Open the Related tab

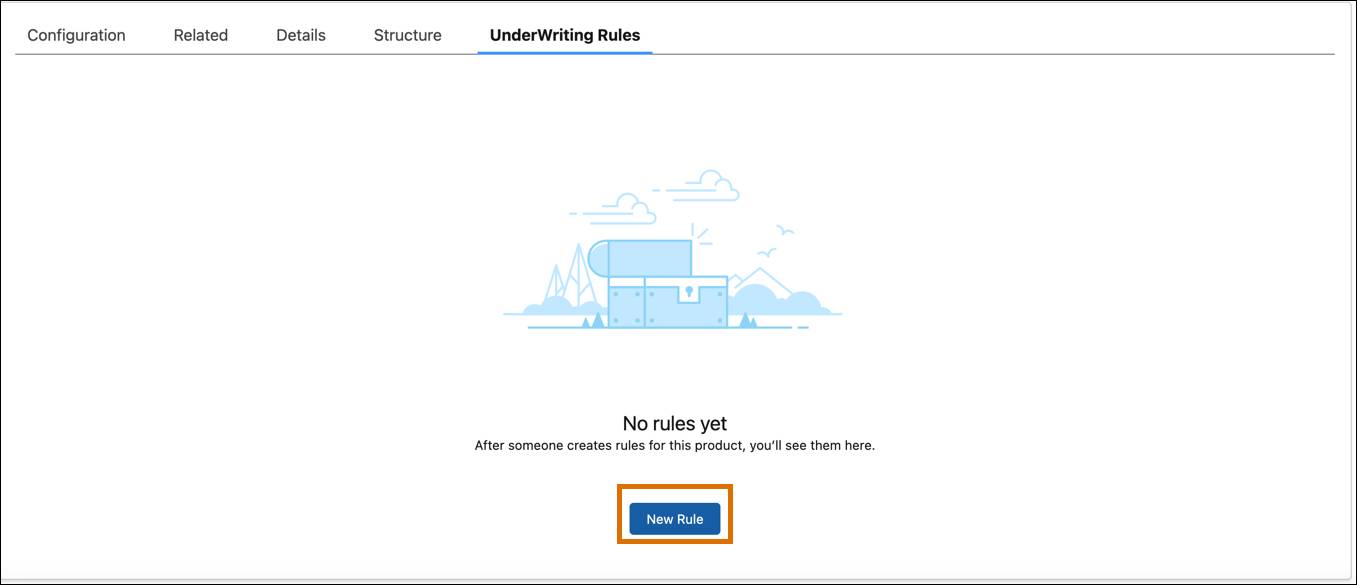(x=200, y=34)
